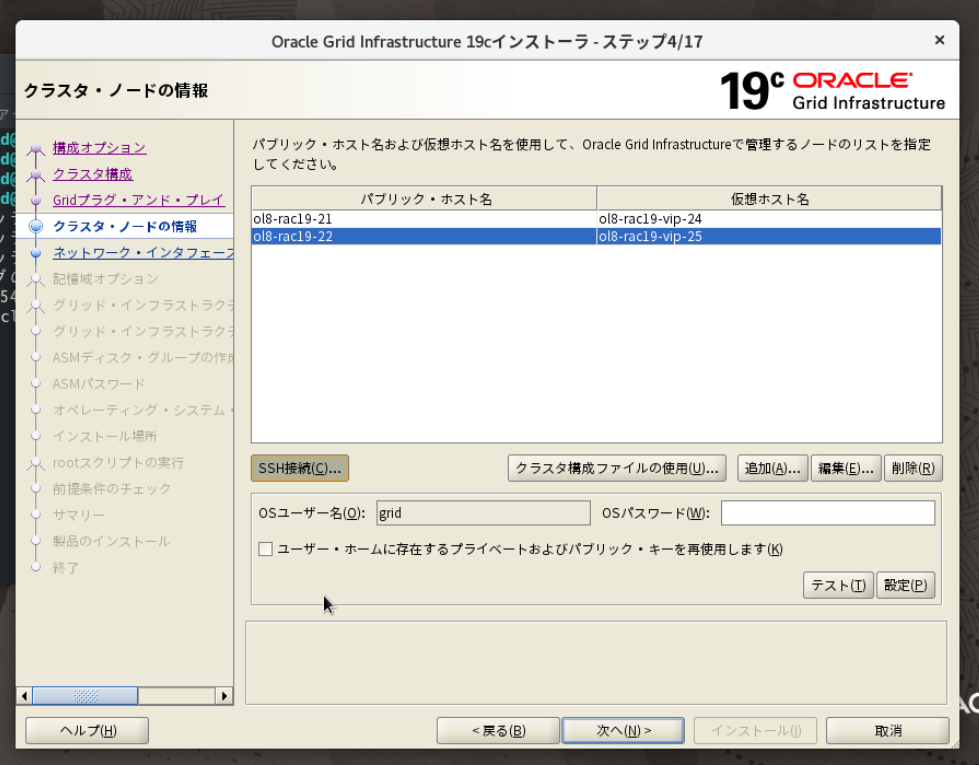979x765 pixels.
Task: Focus the OSパスワード field
Action: click(x=828, y=513)
